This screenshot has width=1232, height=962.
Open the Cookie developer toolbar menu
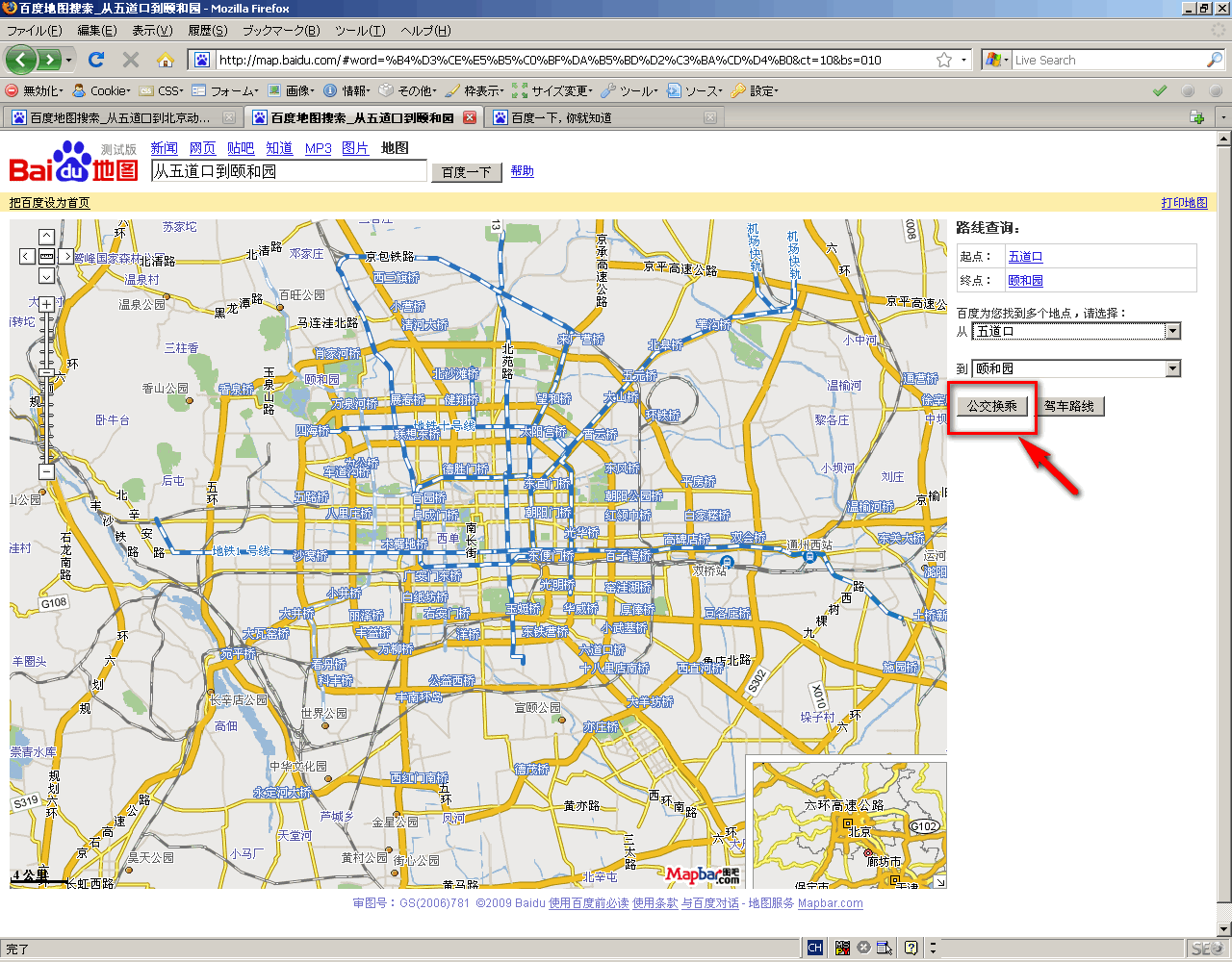102,90
